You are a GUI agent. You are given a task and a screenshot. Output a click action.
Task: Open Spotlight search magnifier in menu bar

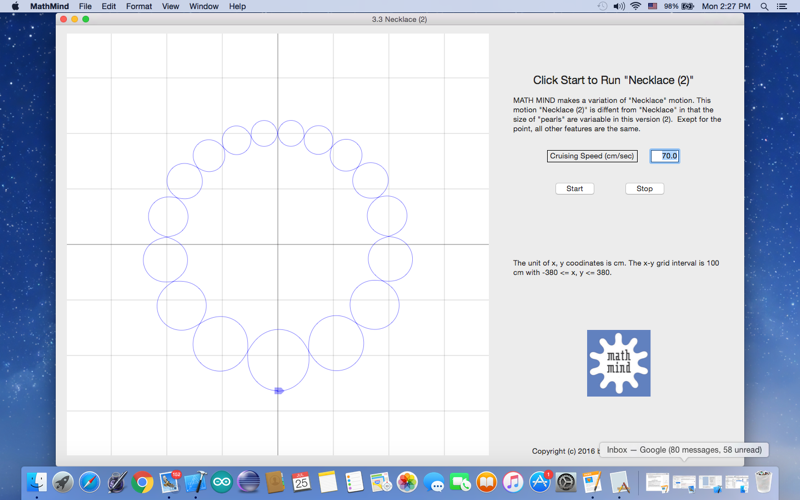click(x=764, y=6)
